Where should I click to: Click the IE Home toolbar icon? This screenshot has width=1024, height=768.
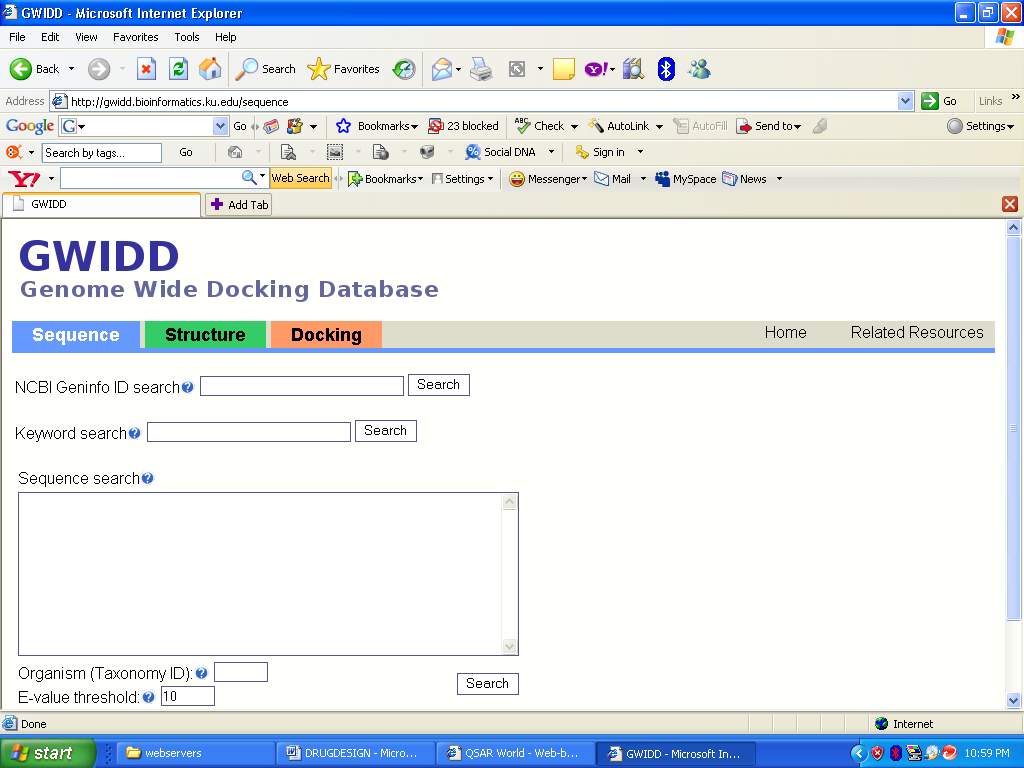(210, 69)
